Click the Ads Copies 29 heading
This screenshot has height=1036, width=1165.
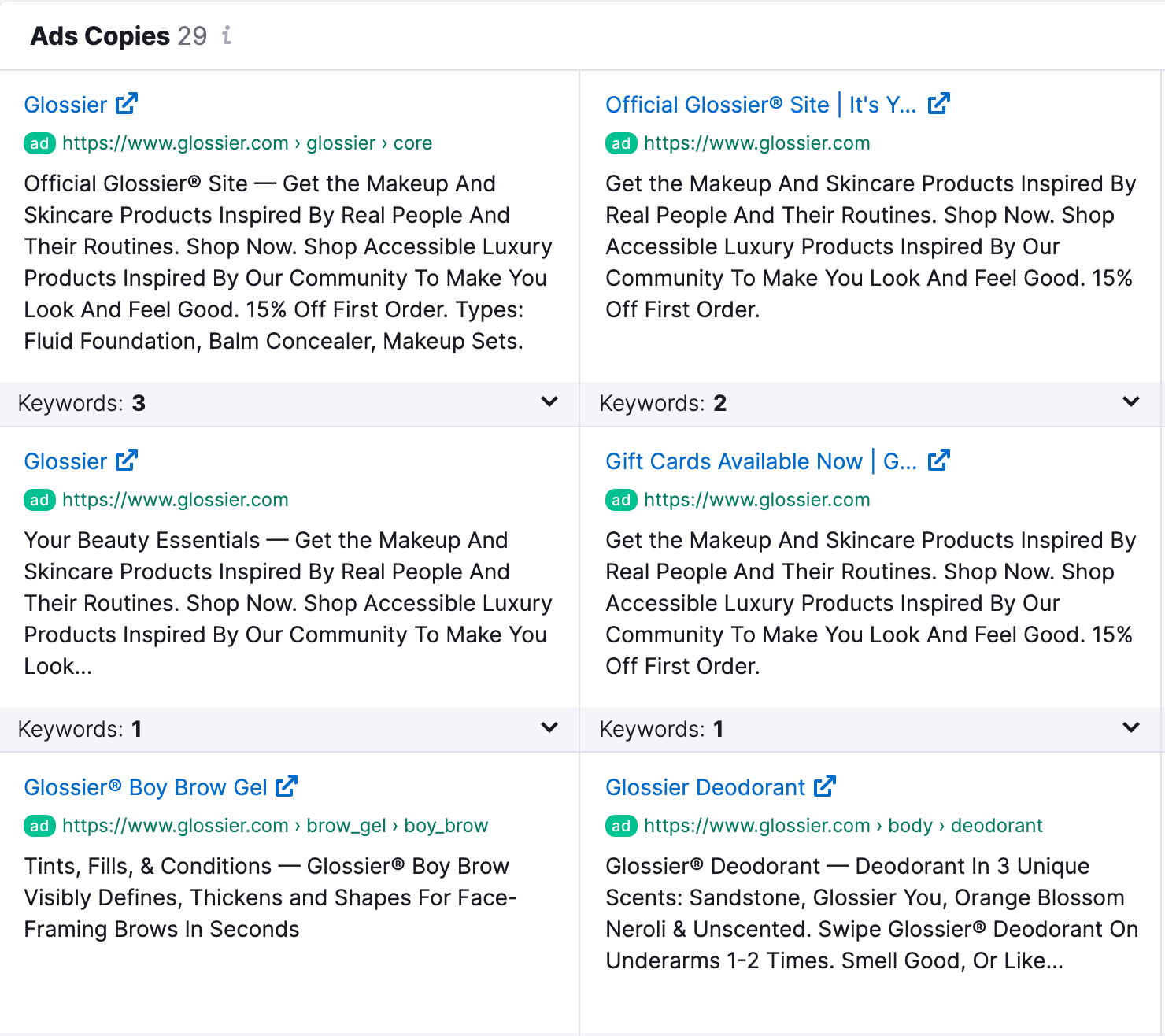click(x=119, y=36)
